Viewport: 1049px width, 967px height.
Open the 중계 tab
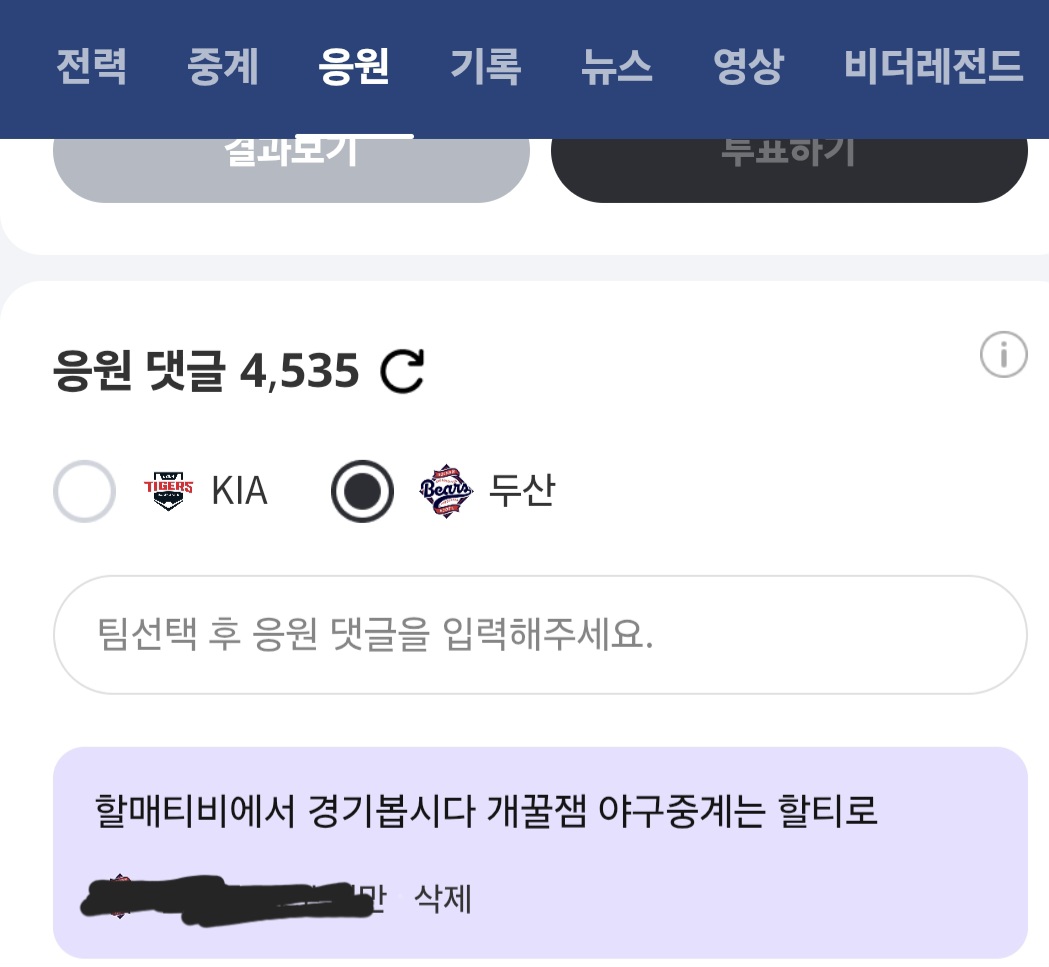[x=222, y=67]
